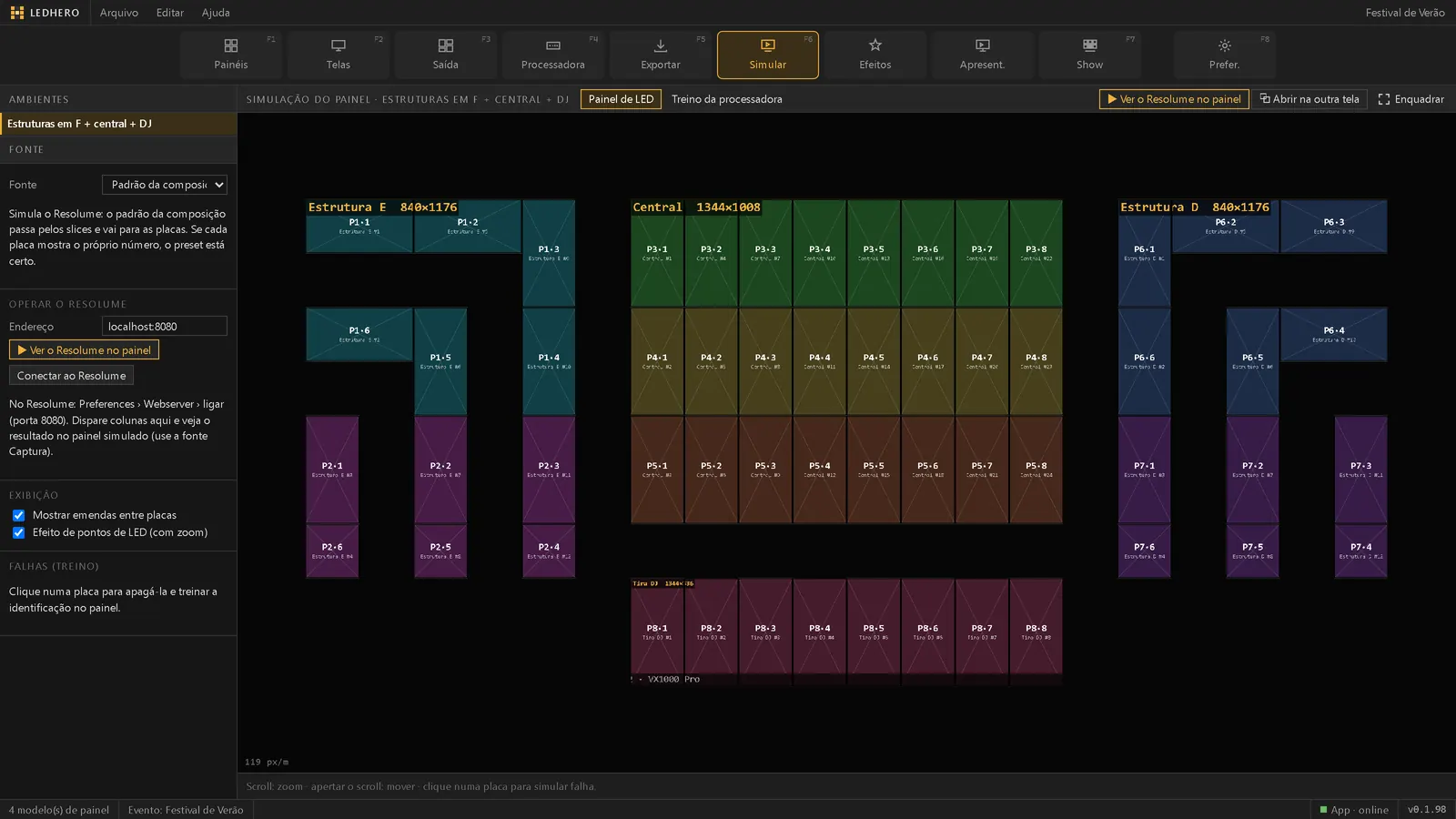The width and height of the screenshot is (1456, 819).
Task: Click panel tile P5·1
Action: pos(657,470)
